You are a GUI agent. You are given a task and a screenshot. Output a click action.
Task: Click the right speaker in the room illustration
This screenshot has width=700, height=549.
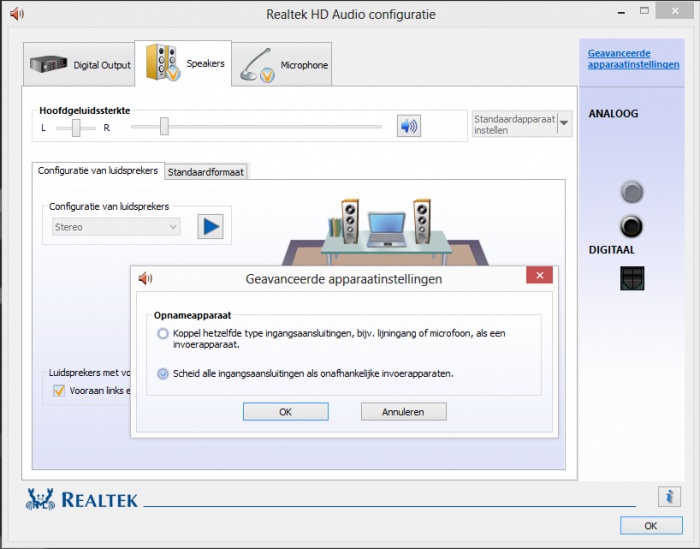pos(422,221)
